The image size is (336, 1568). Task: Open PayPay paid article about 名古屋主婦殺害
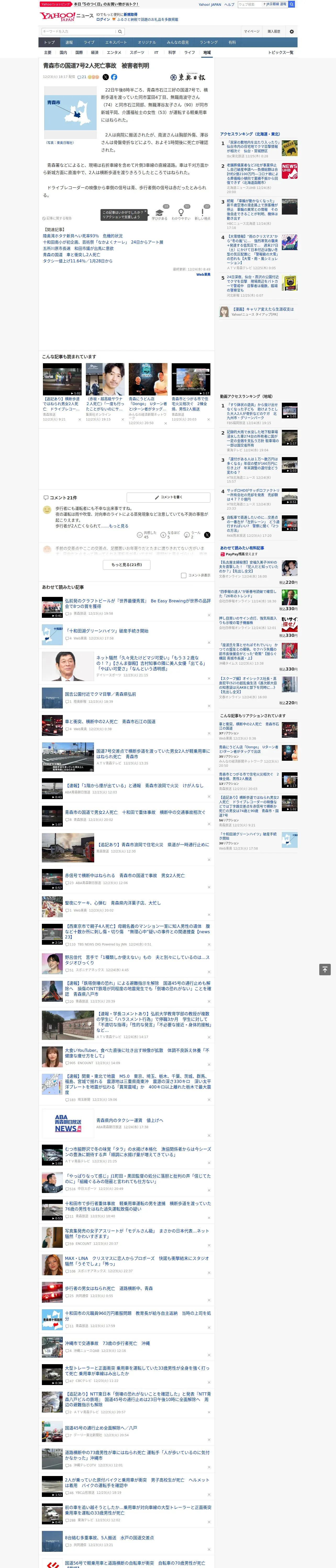248,567
